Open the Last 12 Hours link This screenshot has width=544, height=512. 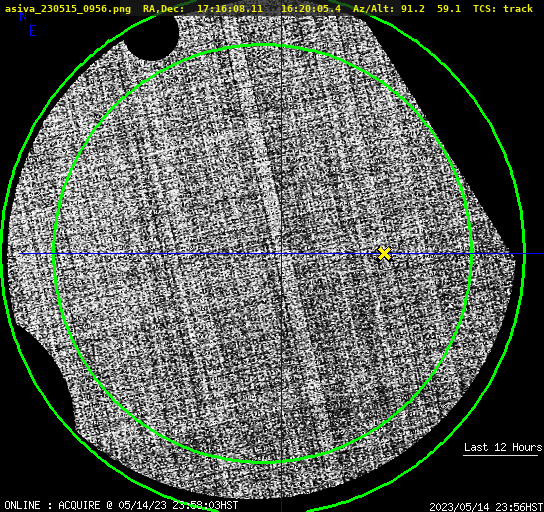503,447
